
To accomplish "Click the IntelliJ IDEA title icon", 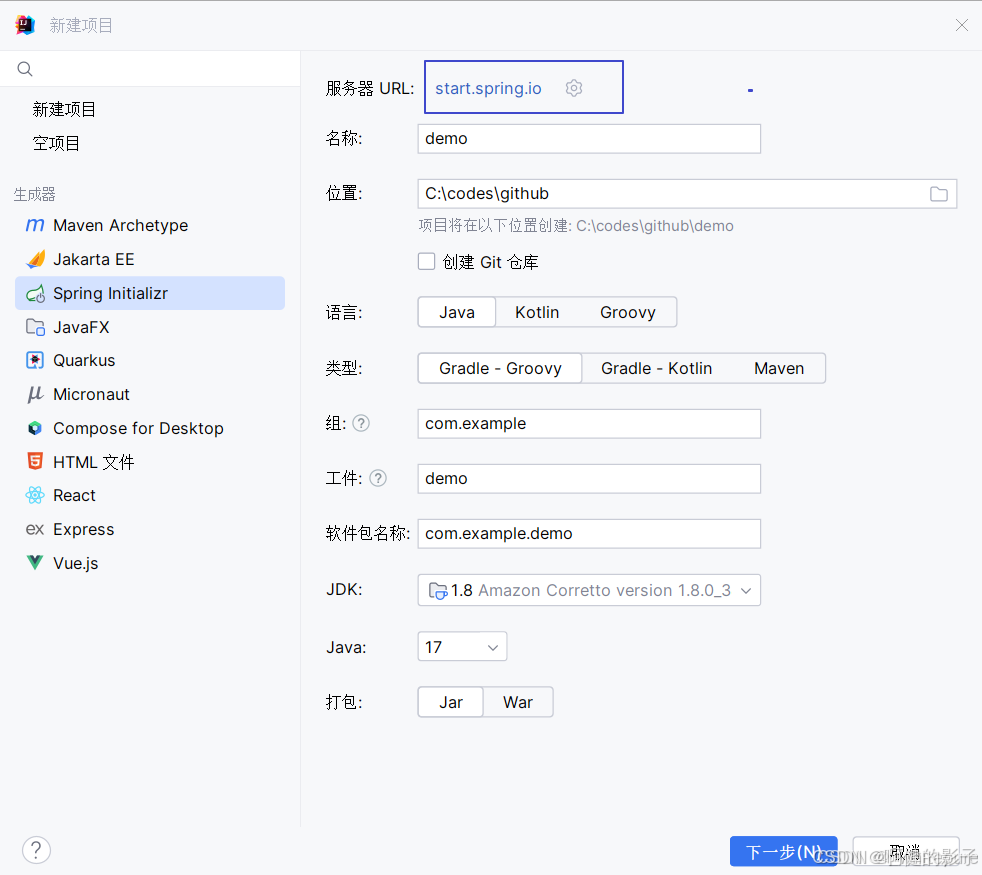I will (x=25, y=25).
